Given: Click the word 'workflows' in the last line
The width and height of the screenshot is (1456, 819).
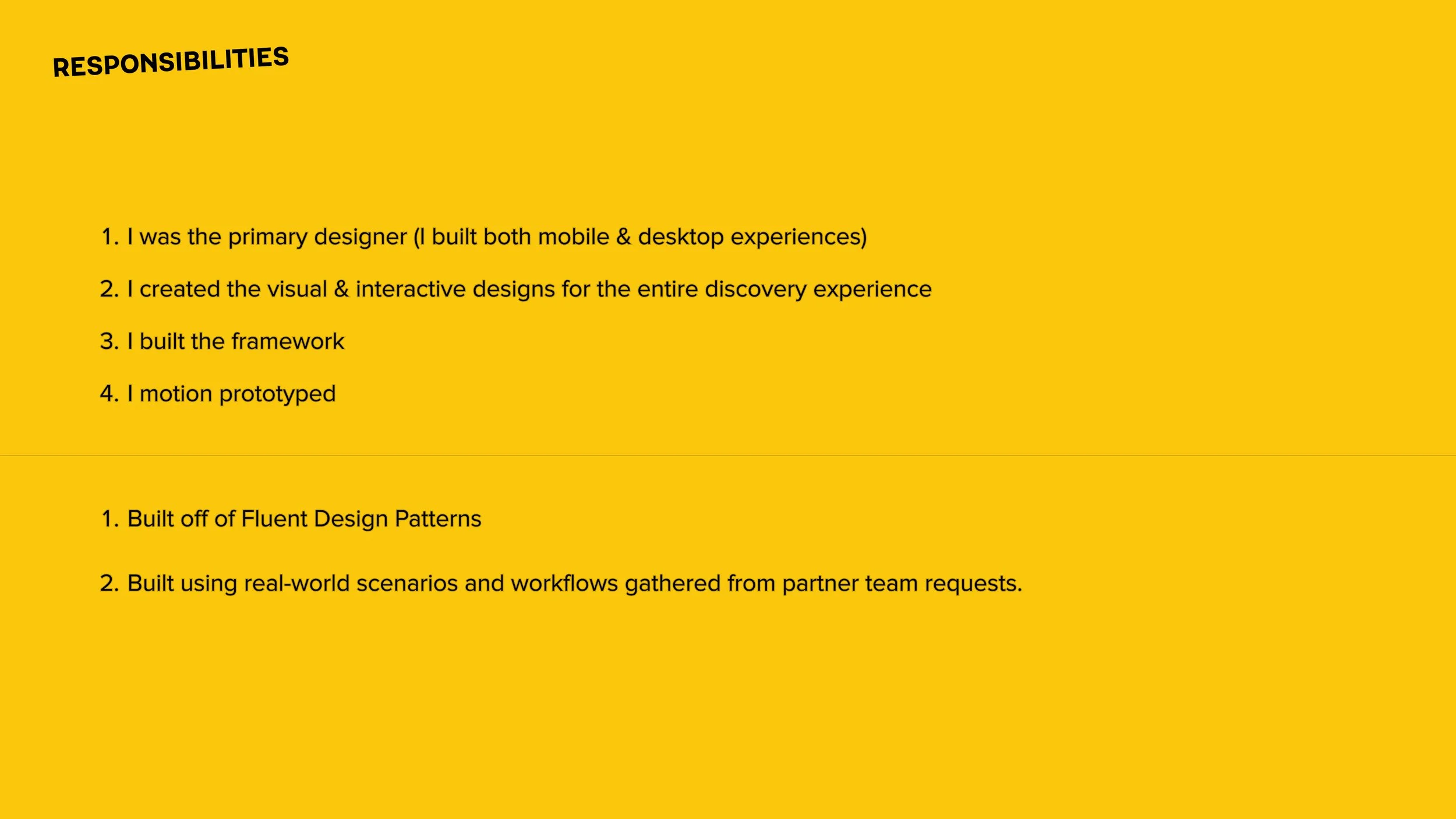Looking at the screenshot, I should point(564,583).
